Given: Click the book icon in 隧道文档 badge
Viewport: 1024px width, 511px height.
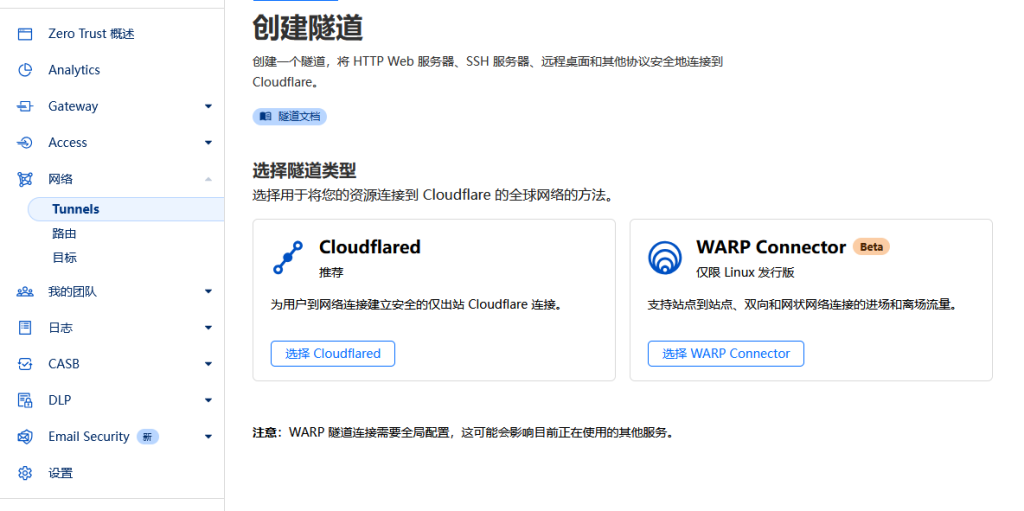Looking at the screenshot, I should pos(264,117).
